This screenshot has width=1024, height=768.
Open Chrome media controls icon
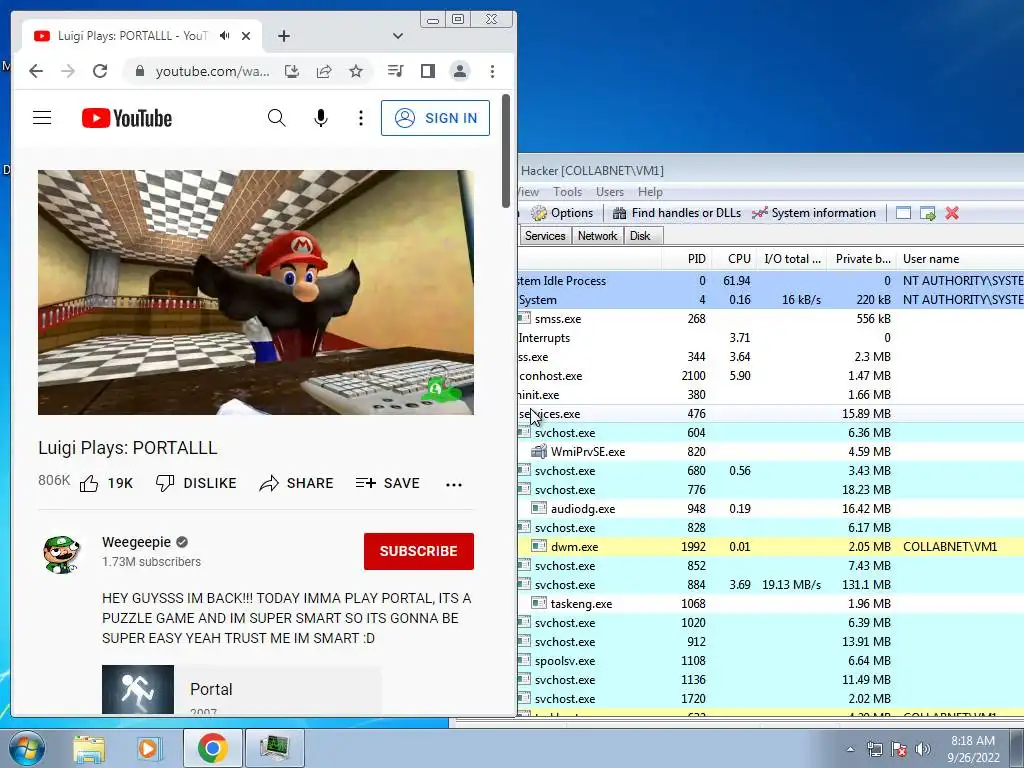pos(396,71)
